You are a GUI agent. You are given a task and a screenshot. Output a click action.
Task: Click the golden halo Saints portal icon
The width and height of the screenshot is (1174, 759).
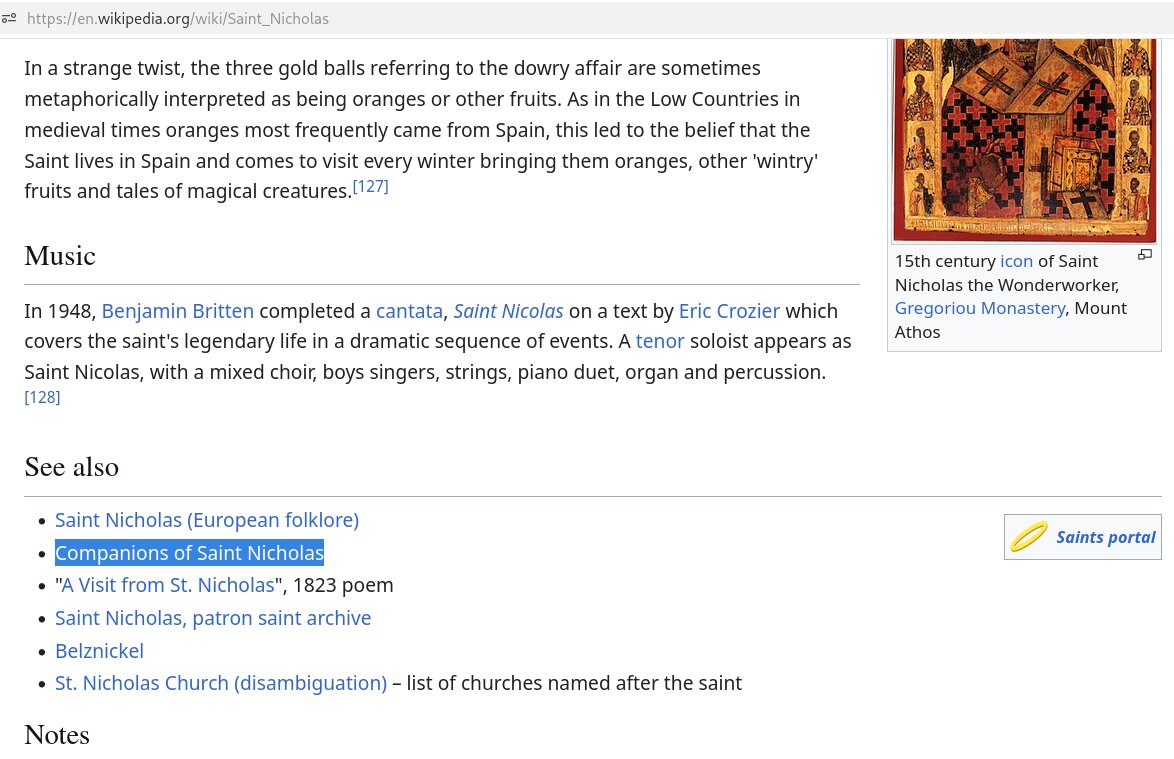coord(1028,537)
